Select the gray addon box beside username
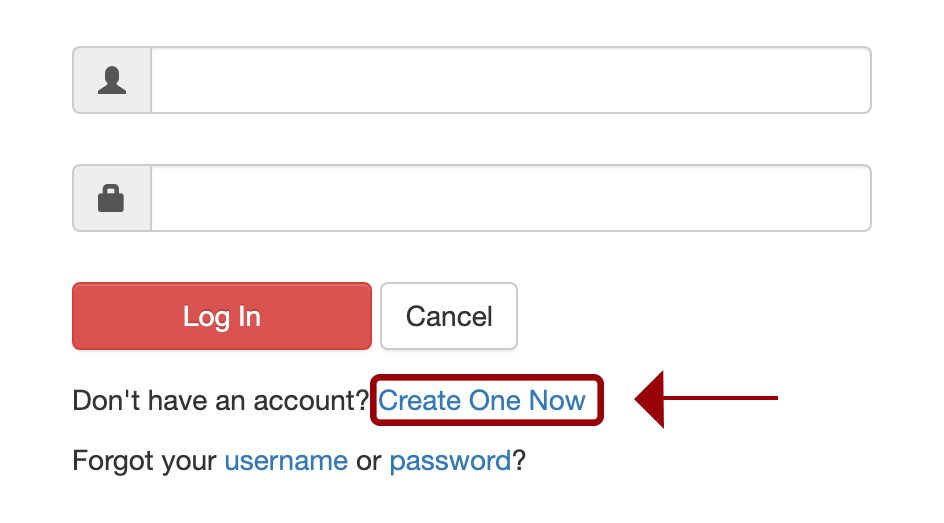 pyautogui.click(x=112, y=80)
